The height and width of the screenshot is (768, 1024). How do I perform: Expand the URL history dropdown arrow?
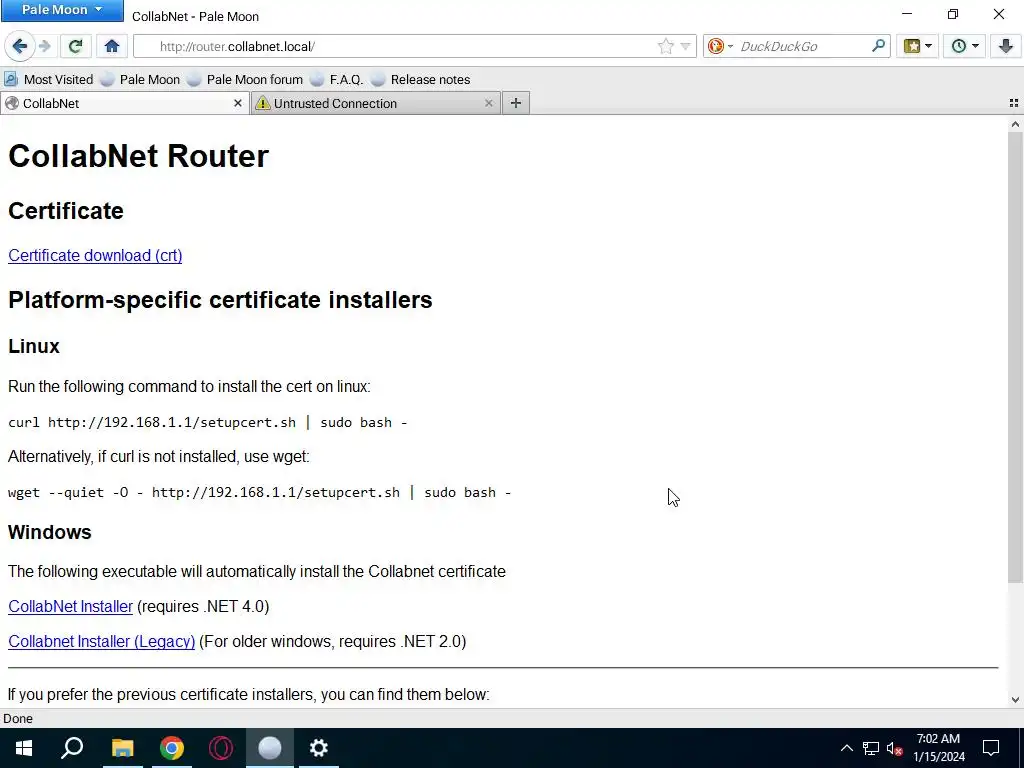(685, 46)
